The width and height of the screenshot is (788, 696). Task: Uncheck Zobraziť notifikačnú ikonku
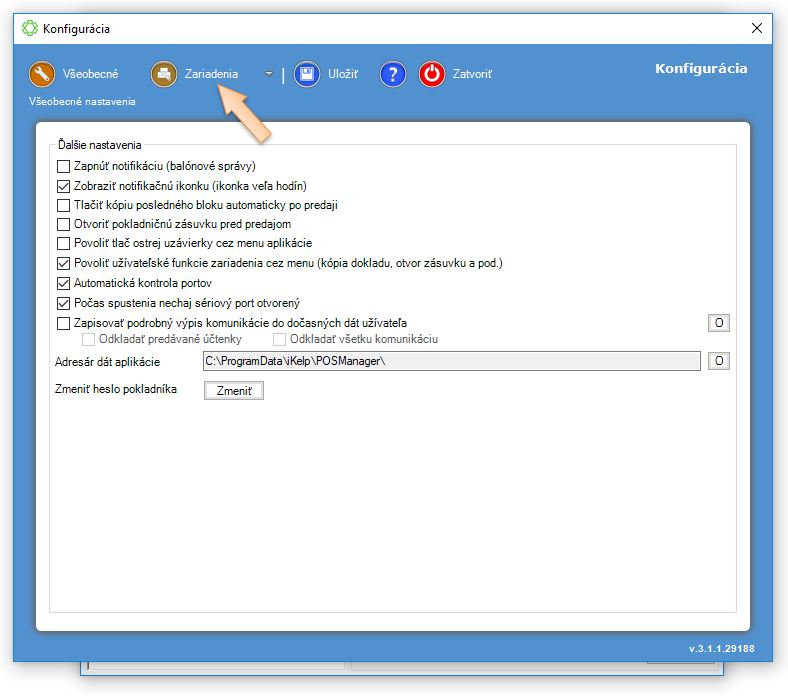click(64, 186)
